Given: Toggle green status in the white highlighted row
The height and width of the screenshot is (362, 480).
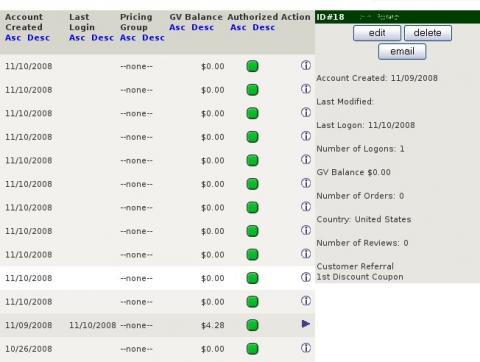Looking at the screenshot, I should tap(252, 278).
